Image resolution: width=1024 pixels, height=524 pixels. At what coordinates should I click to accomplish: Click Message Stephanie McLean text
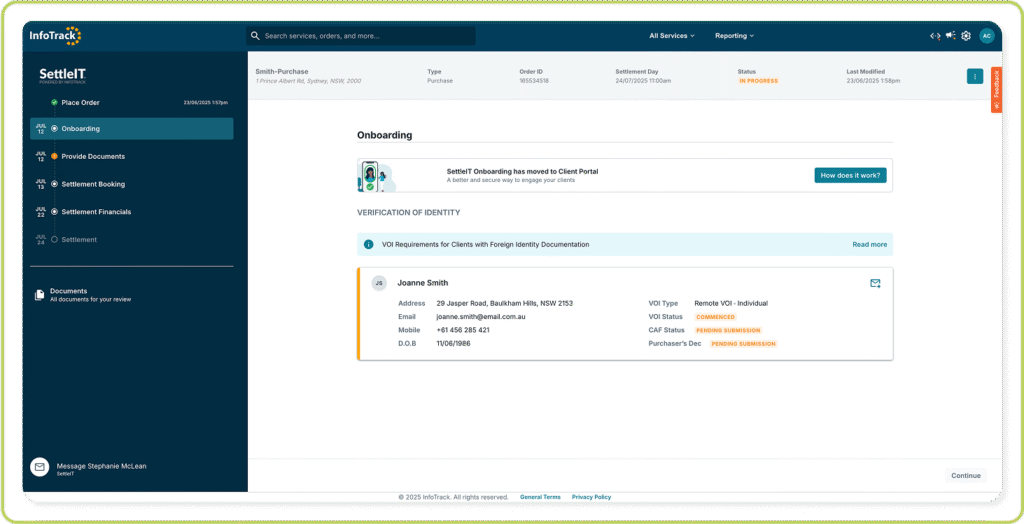[x=102, y=467]
